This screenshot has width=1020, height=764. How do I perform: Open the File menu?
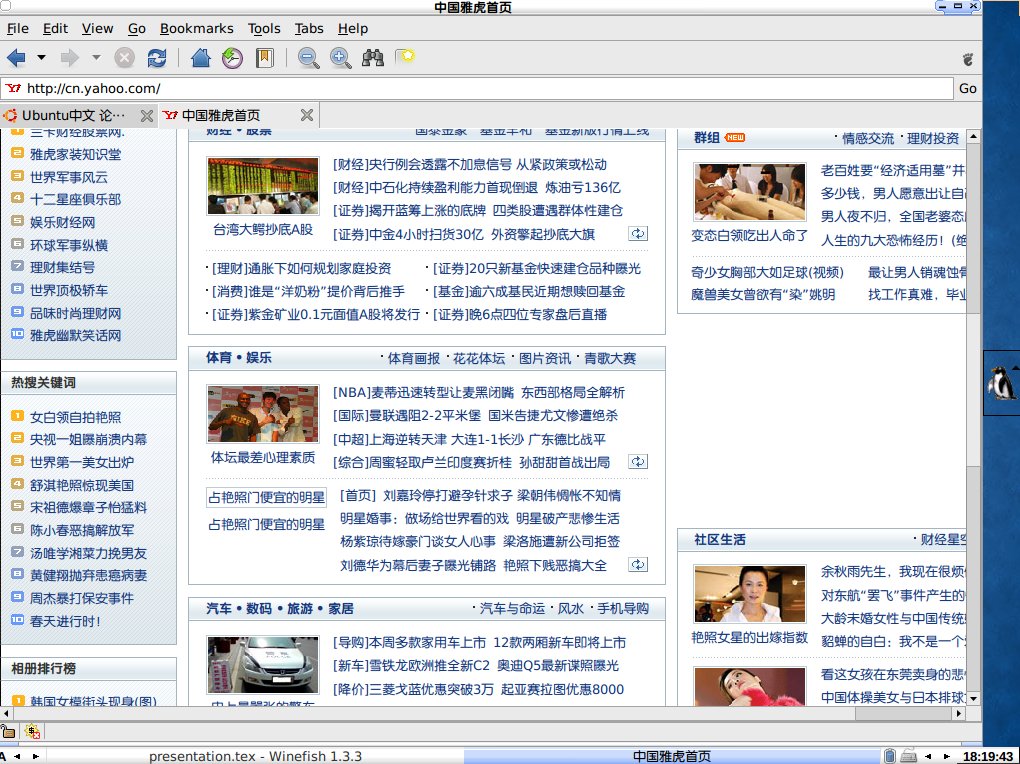click(x=18, y=29)
